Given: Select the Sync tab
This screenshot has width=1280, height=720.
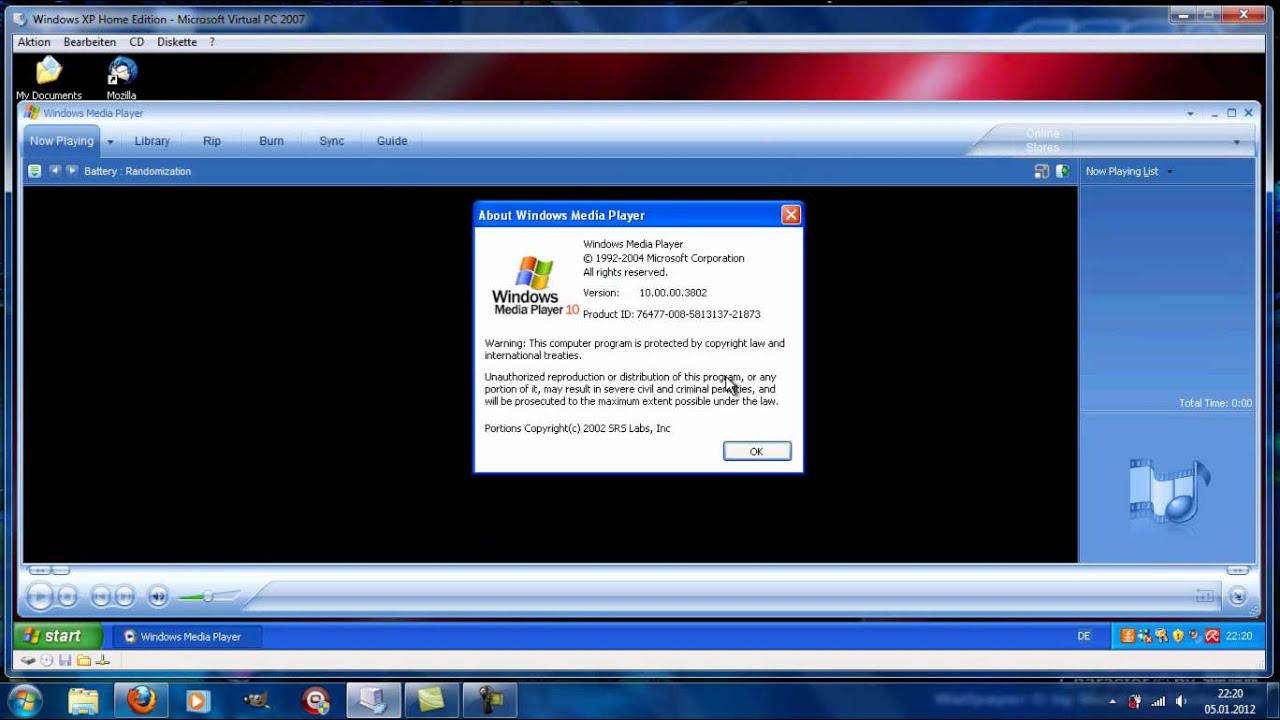Looking at the screenshot, I should (332, 141).
